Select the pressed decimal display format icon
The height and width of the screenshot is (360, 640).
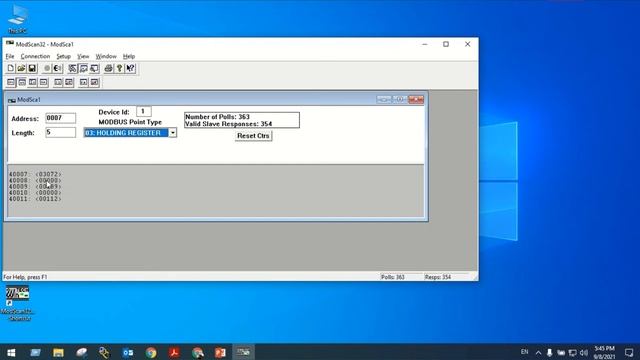point(22,82)
